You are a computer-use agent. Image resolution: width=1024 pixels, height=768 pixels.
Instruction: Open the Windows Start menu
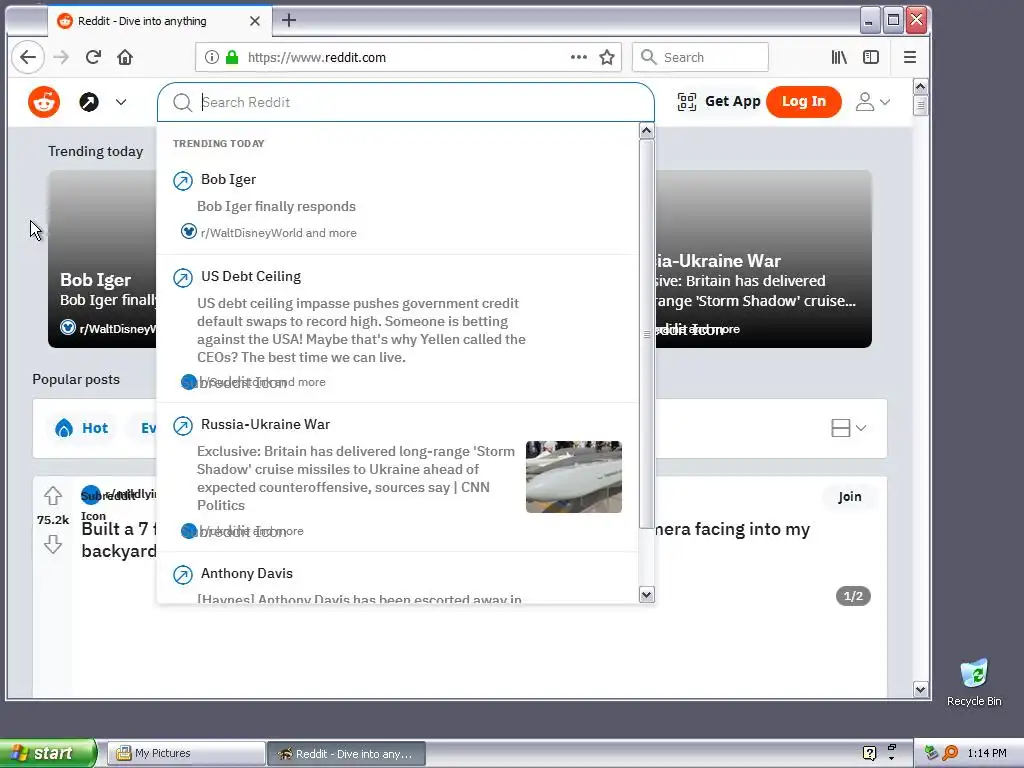(48, 753)
